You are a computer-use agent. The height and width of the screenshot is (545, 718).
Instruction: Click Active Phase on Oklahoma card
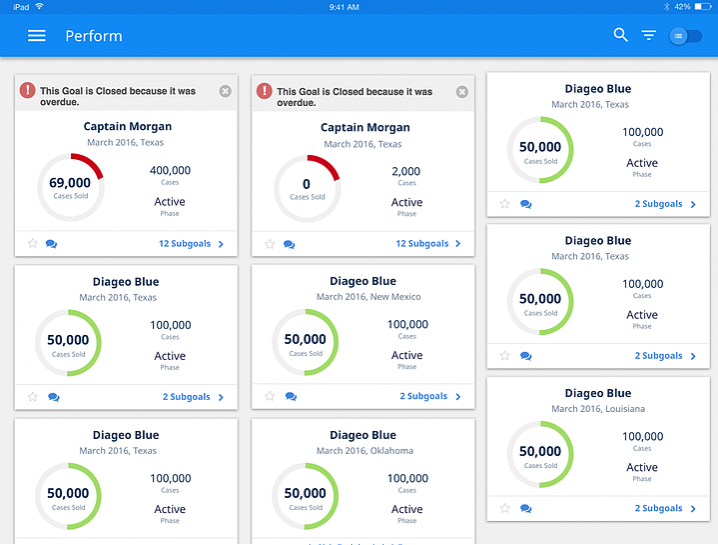click(407, 513)
